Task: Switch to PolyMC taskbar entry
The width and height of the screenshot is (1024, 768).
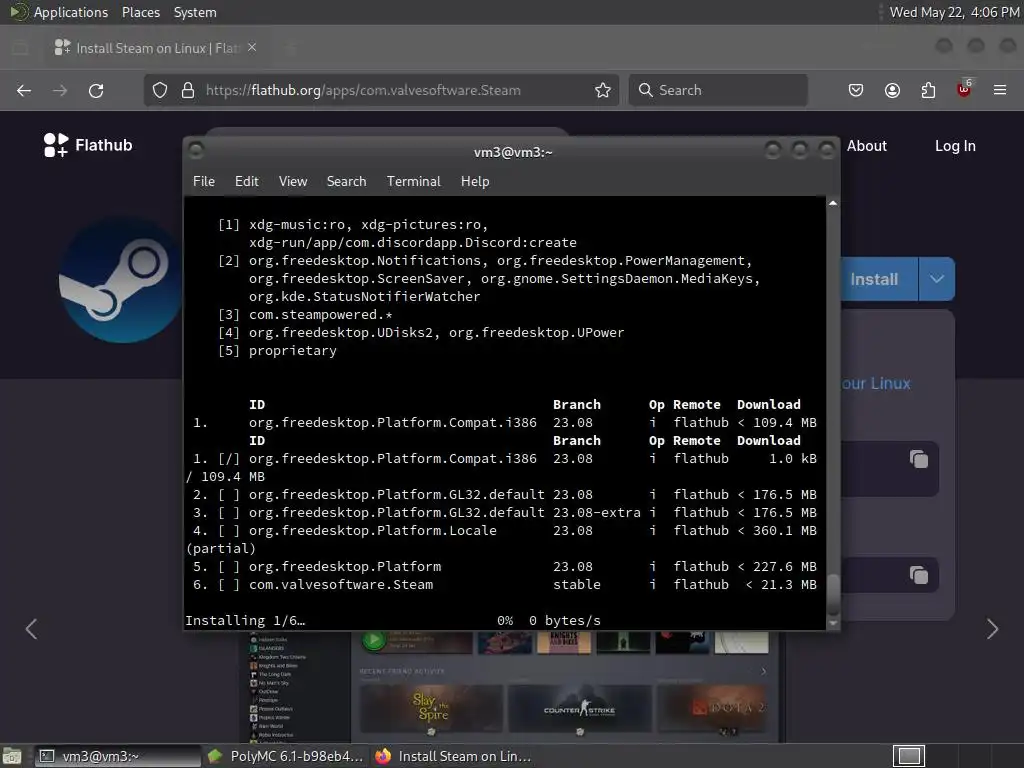Action: [285, 756]
